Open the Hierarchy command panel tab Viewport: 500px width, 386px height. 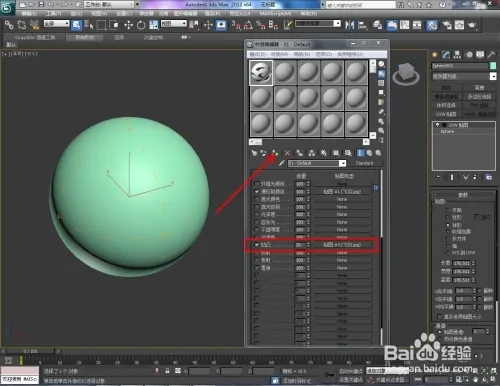(457, 55)
